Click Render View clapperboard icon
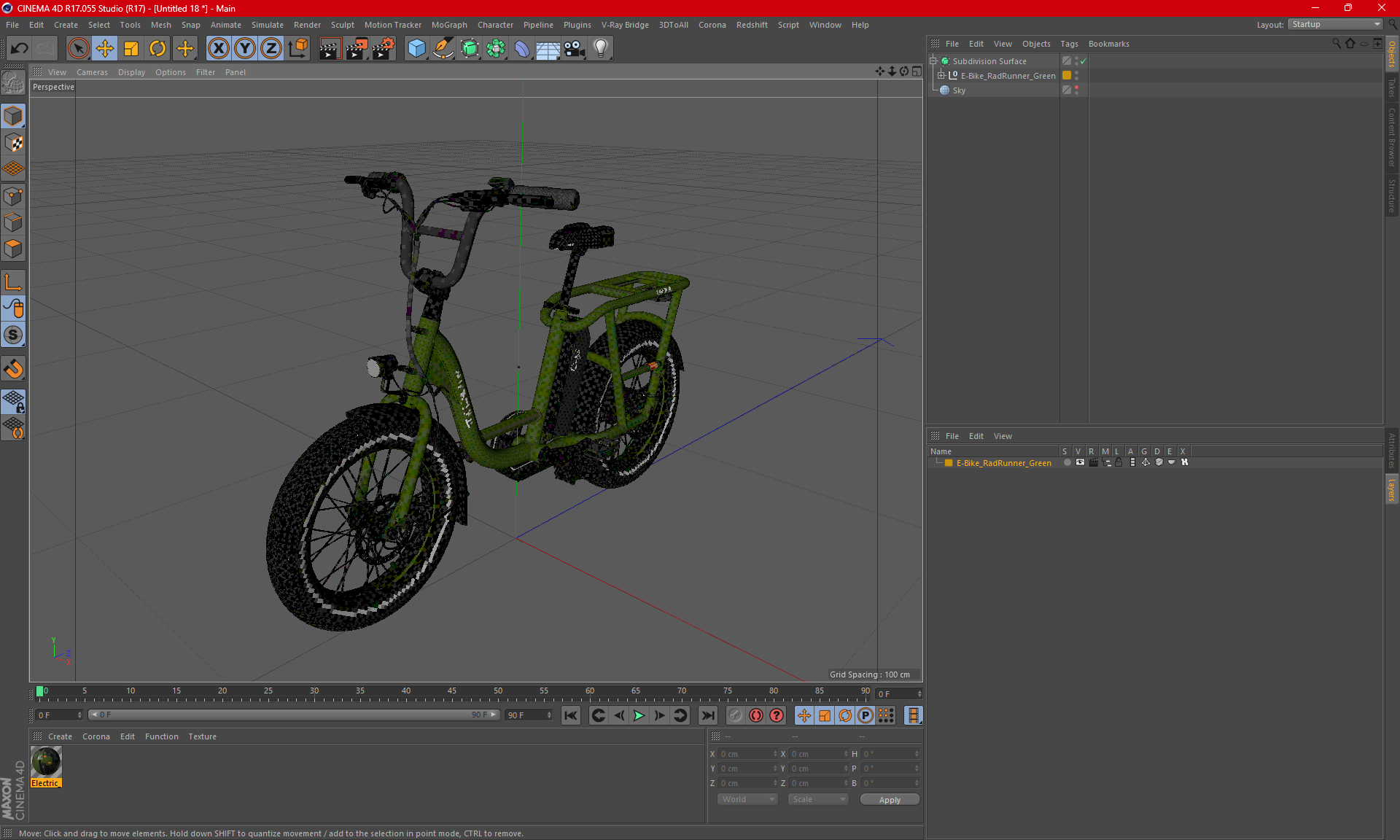Viewport: 1400px width, 840px height. point(330,49)
